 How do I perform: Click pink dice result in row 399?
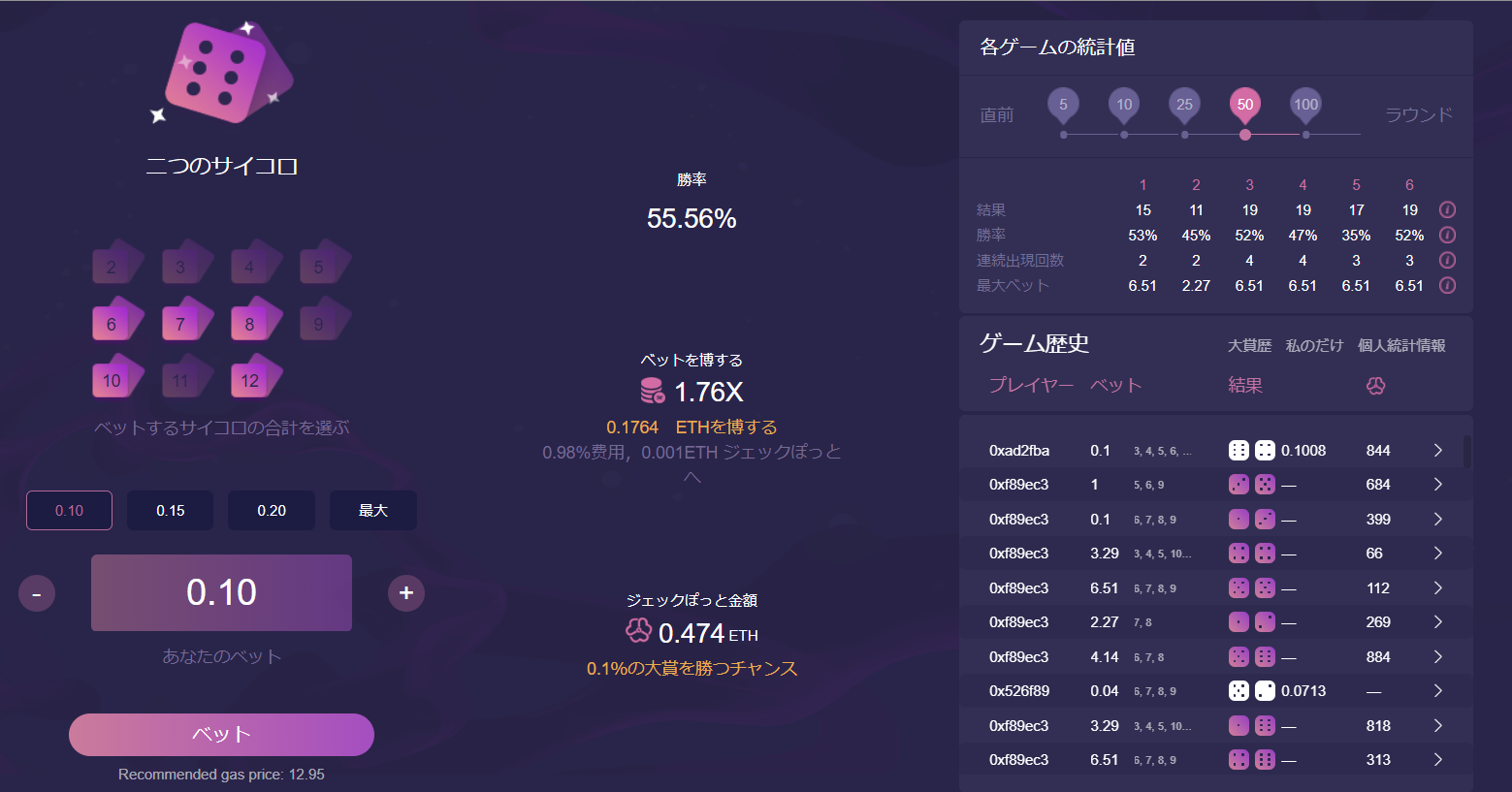[1252, 519]
